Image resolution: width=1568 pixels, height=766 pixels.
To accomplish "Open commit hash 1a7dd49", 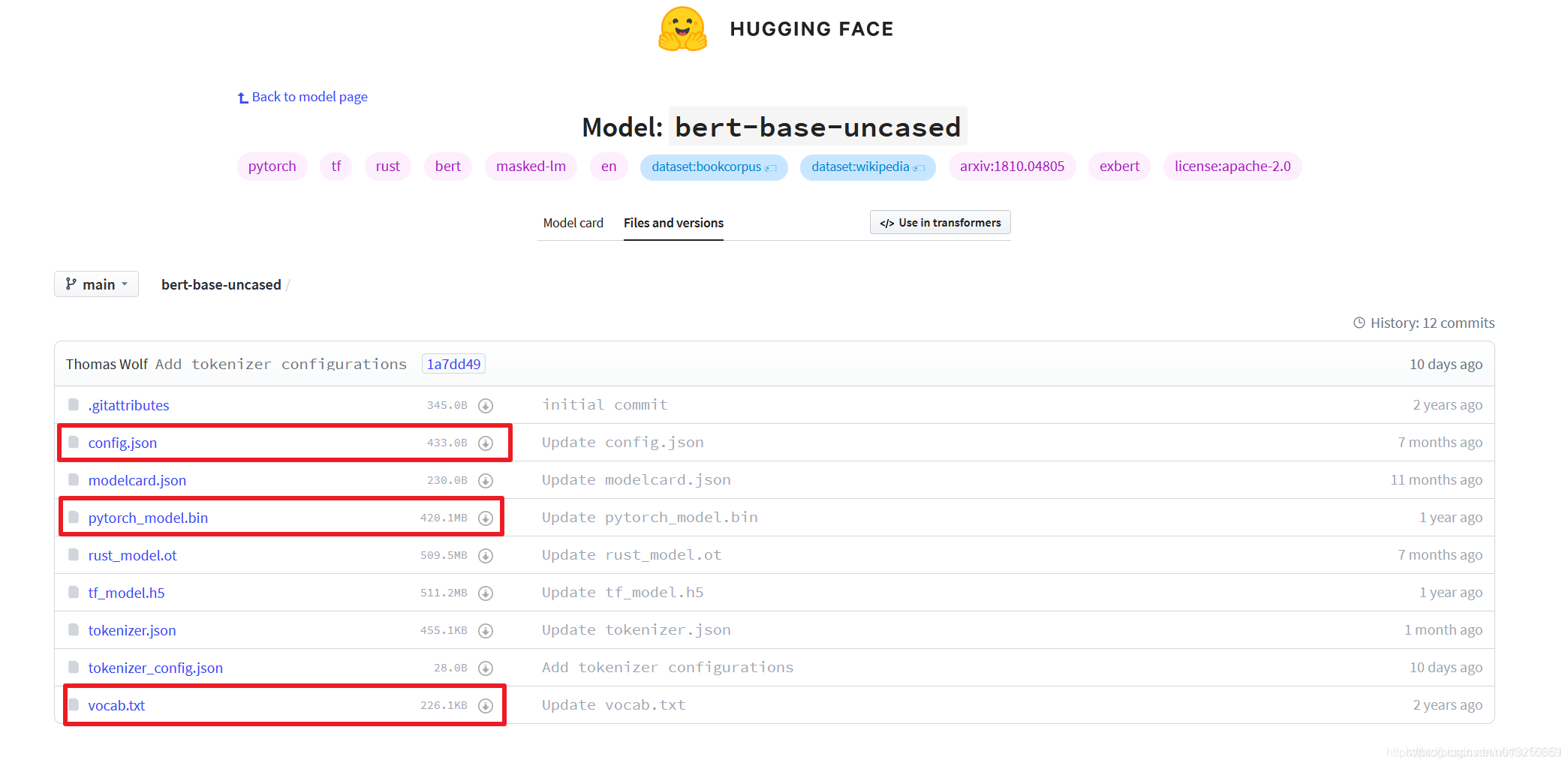I will (x=453, y=364).
